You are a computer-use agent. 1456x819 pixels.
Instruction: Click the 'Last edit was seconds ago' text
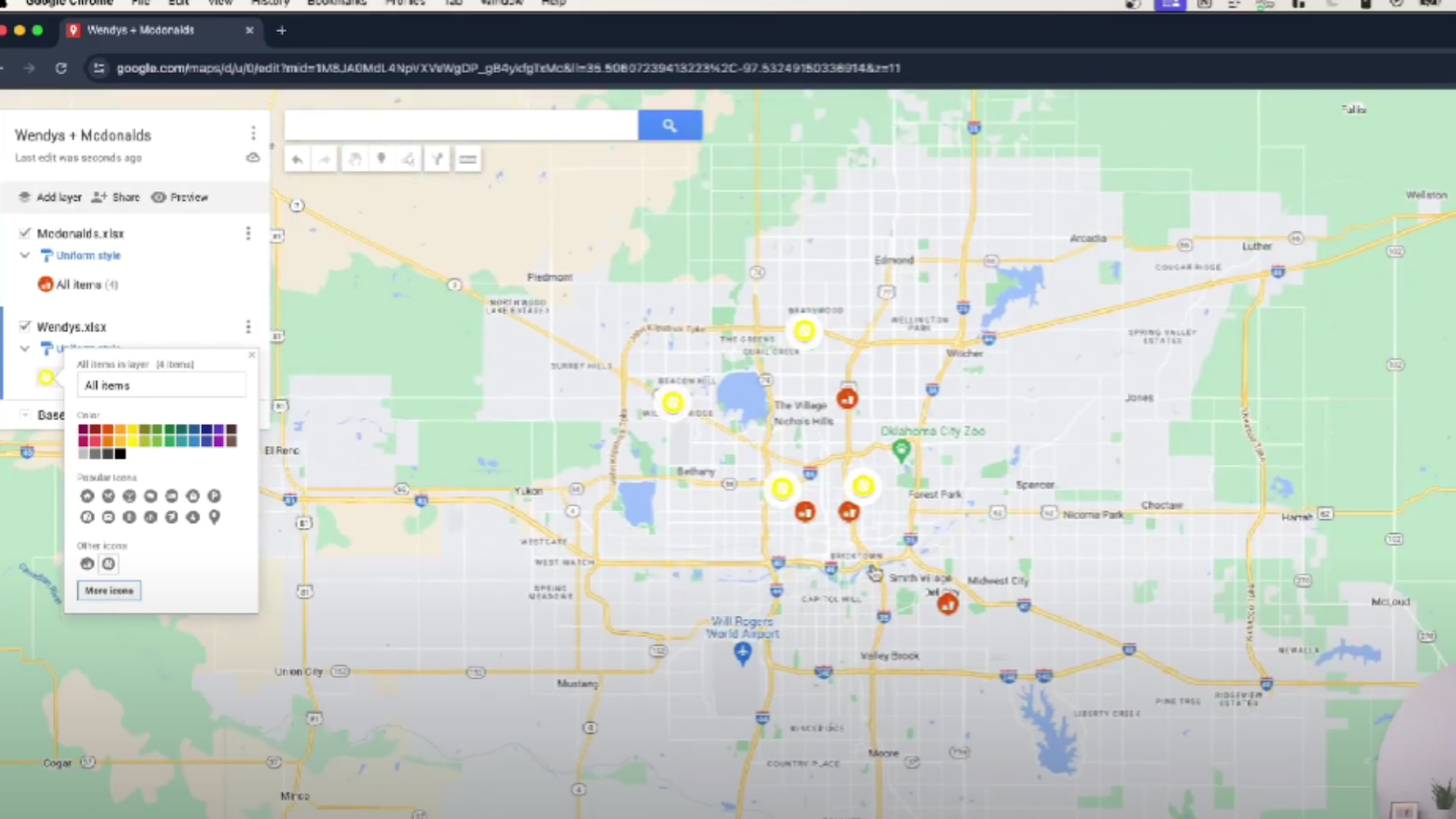tap(78, 157)
